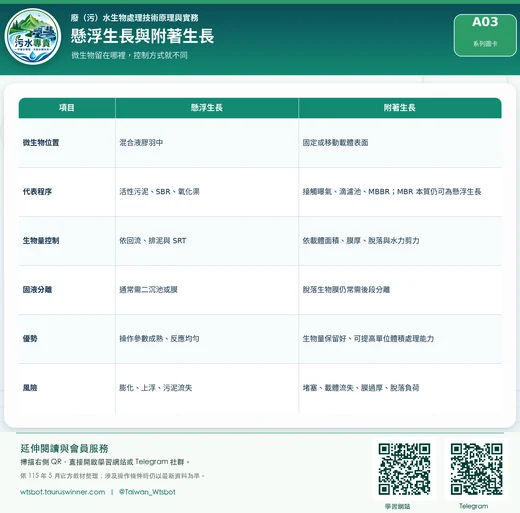Click the 廢（污）水生物處理技術原理與實務 heading

point(135,18)
